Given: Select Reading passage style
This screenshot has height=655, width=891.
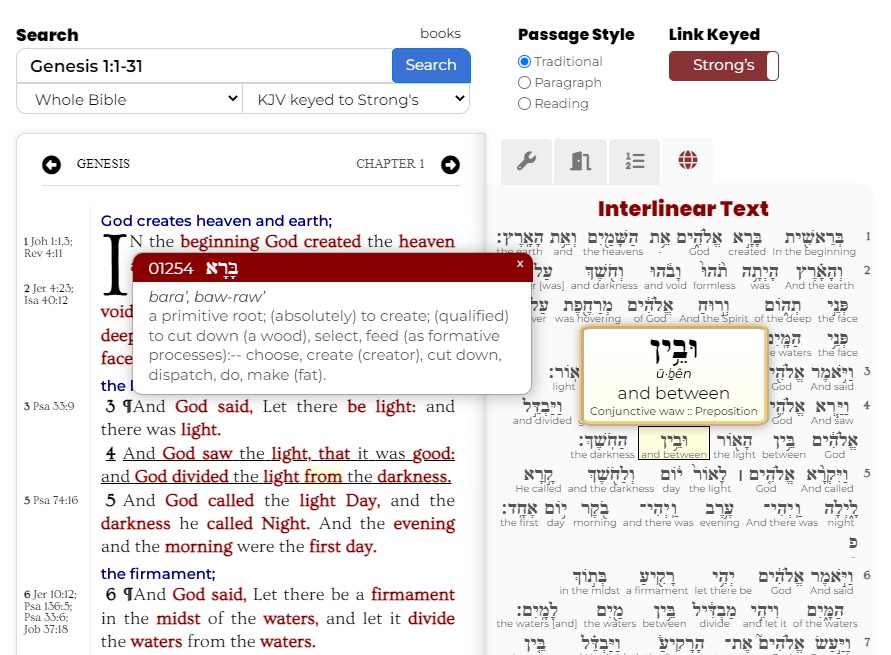Looking at the screenshot, I should 523,104.
